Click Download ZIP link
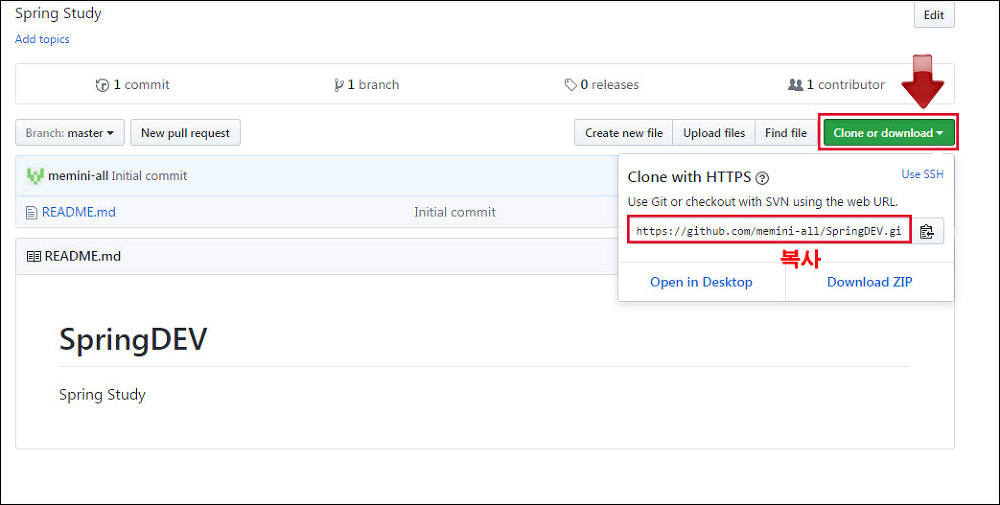This screenshot has width=1000, height=505. tap(869, 282)
